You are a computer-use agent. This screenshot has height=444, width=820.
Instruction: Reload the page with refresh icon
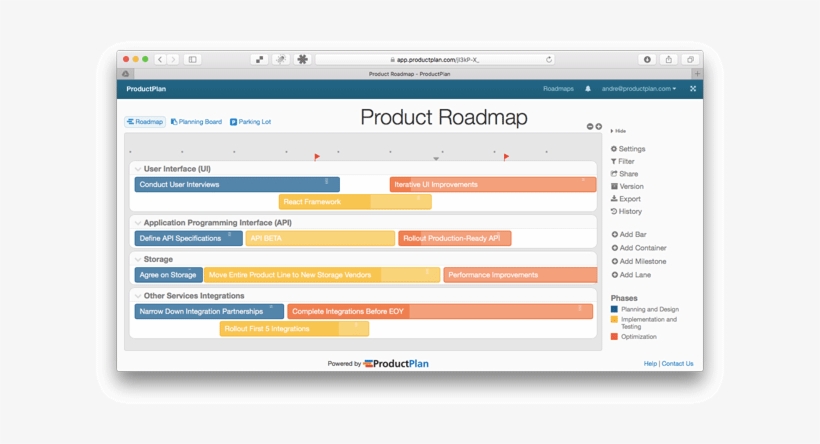click(549, 60)
